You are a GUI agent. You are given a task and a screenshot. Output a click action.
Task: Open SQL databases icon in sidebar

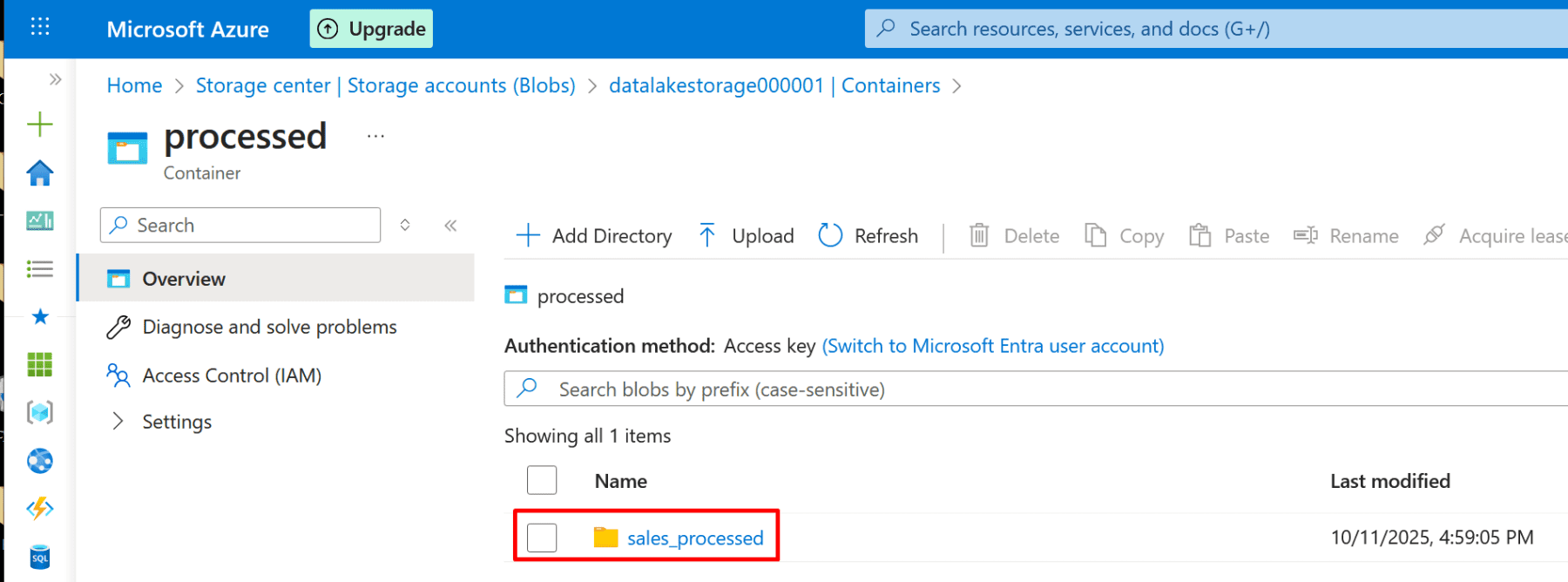pos(40,557)
